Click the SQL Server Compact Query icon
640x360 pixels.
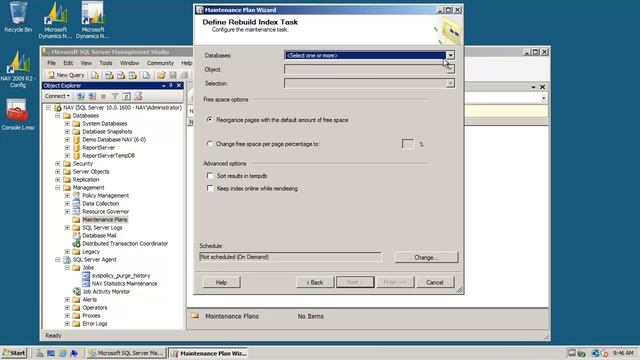[146, 75]
